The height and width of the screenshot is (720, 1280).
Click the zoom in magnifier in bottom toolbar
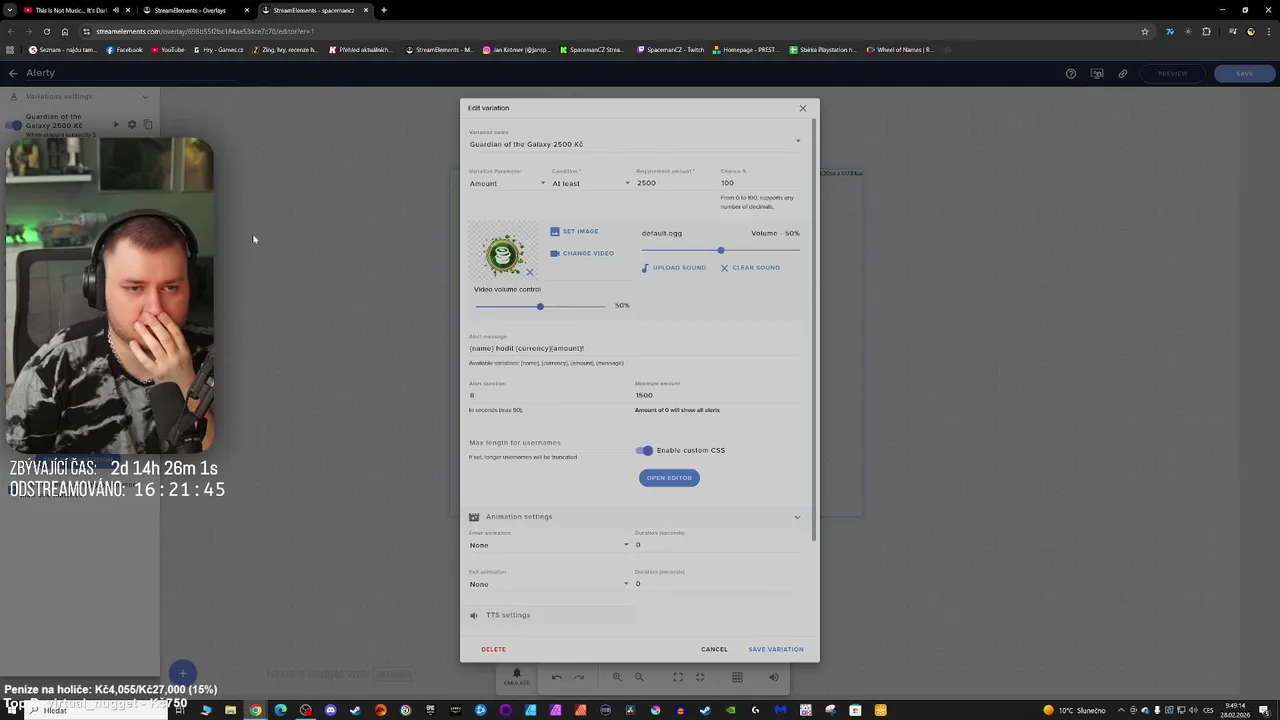coord(617,677)
